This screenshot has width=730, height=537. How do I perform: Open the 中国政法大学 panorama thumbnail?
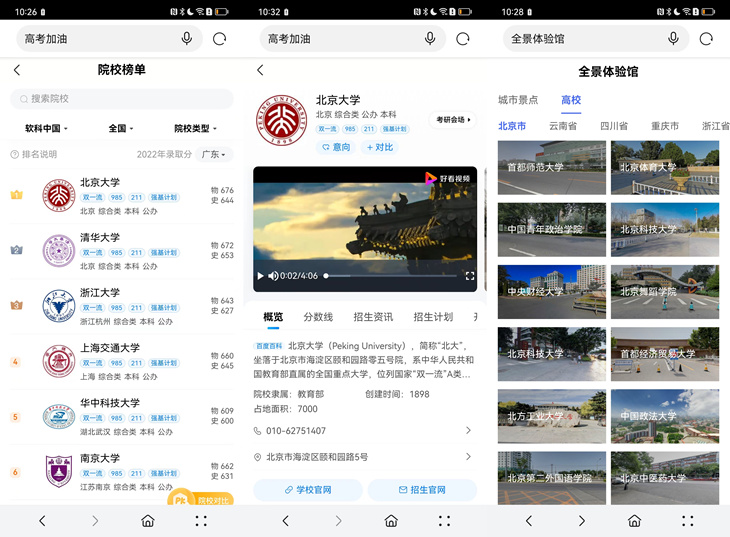click(664, 416)
